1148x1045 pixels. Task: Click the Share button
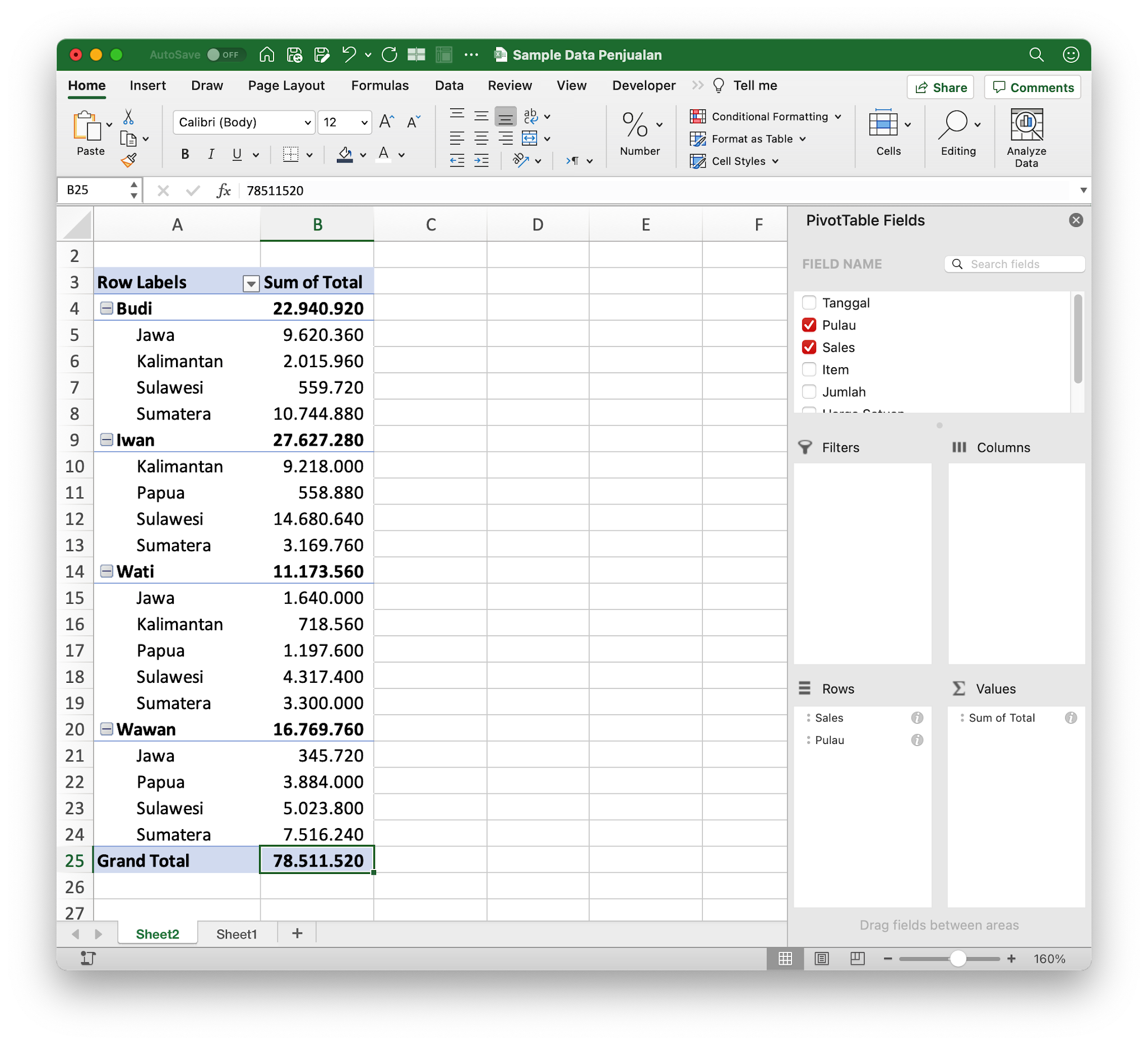(x=940, y=87)
